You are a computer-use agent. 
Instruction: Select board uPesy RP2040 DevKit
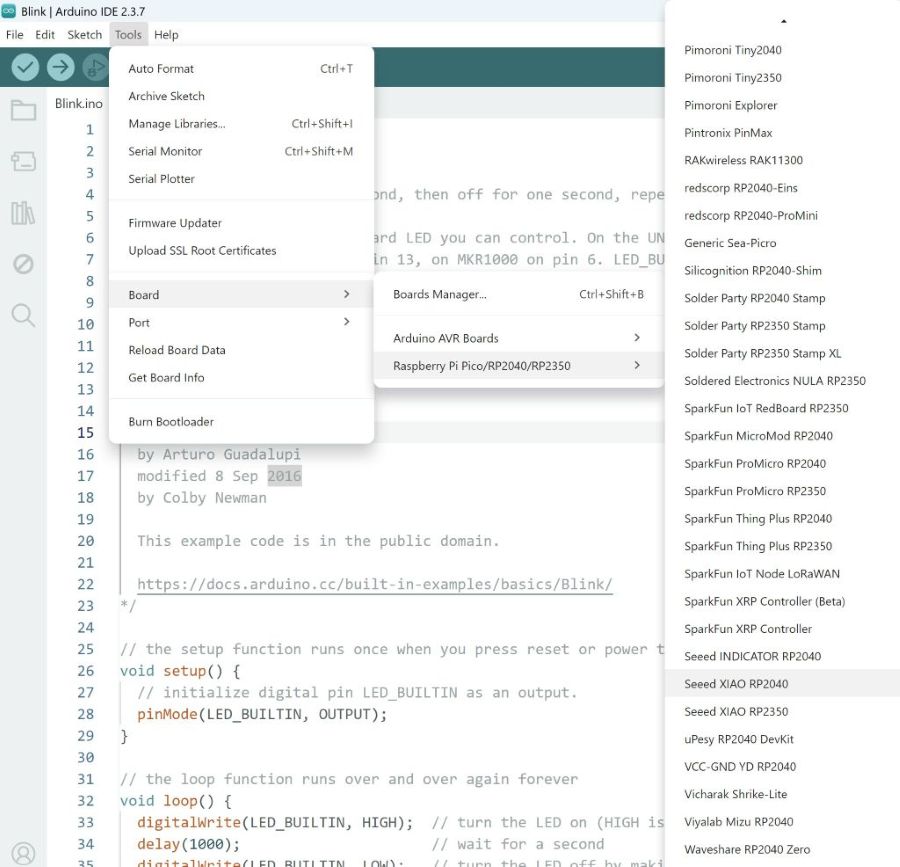(782, 739)
